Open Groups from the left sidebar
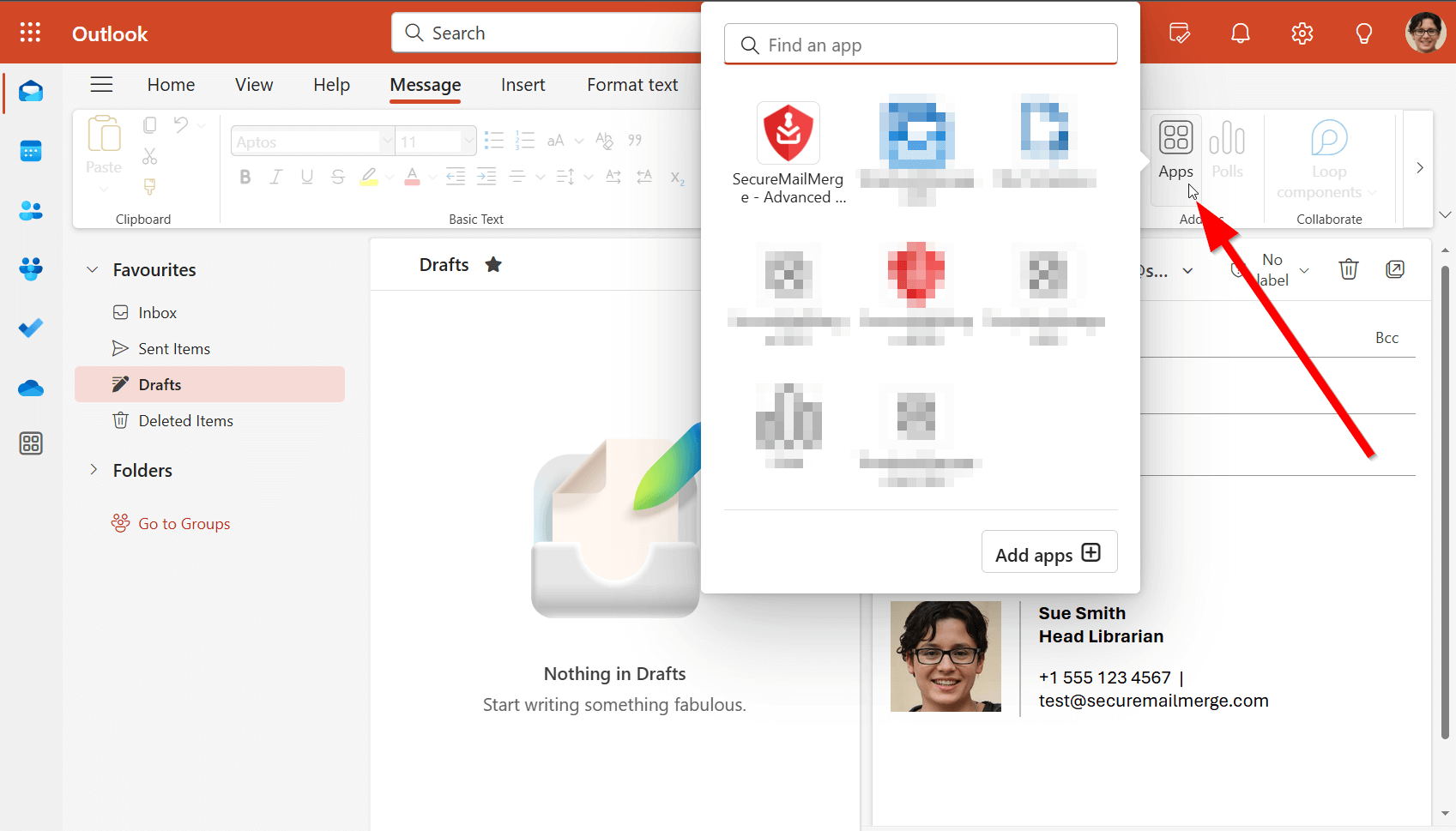Screen dimensions: 1456x831 (31, 268)
